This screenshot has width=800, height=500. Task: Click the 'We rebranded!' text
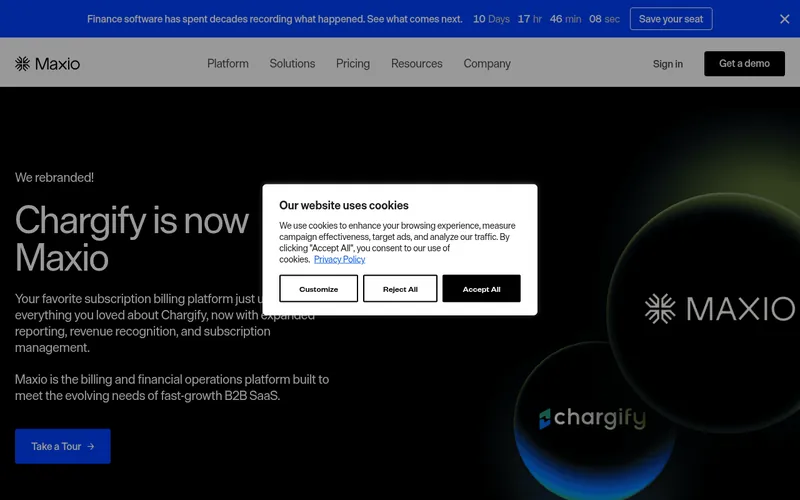pos(54,178)
